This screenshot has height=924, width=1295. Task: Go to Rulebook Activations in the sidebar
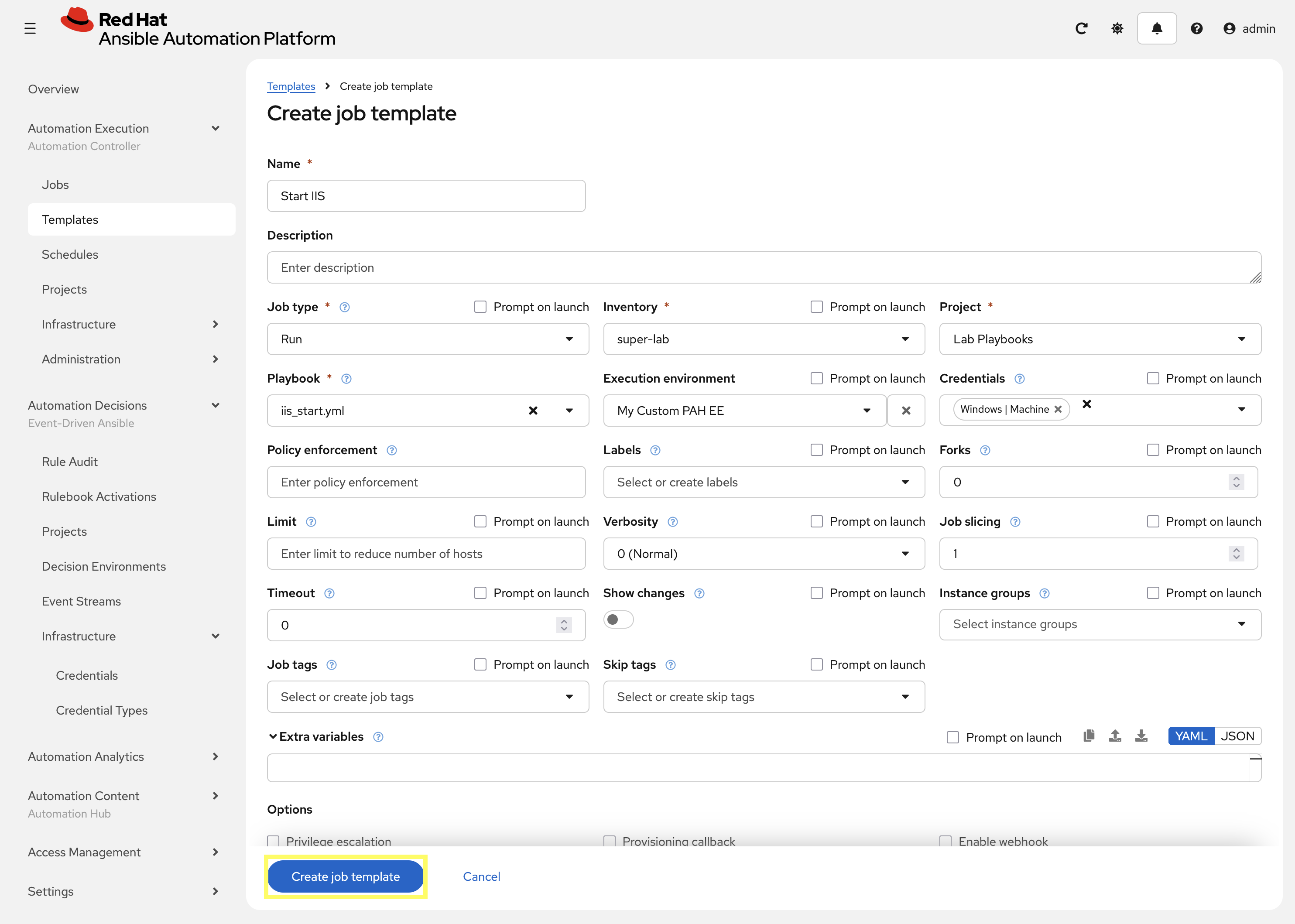(99, 496)
